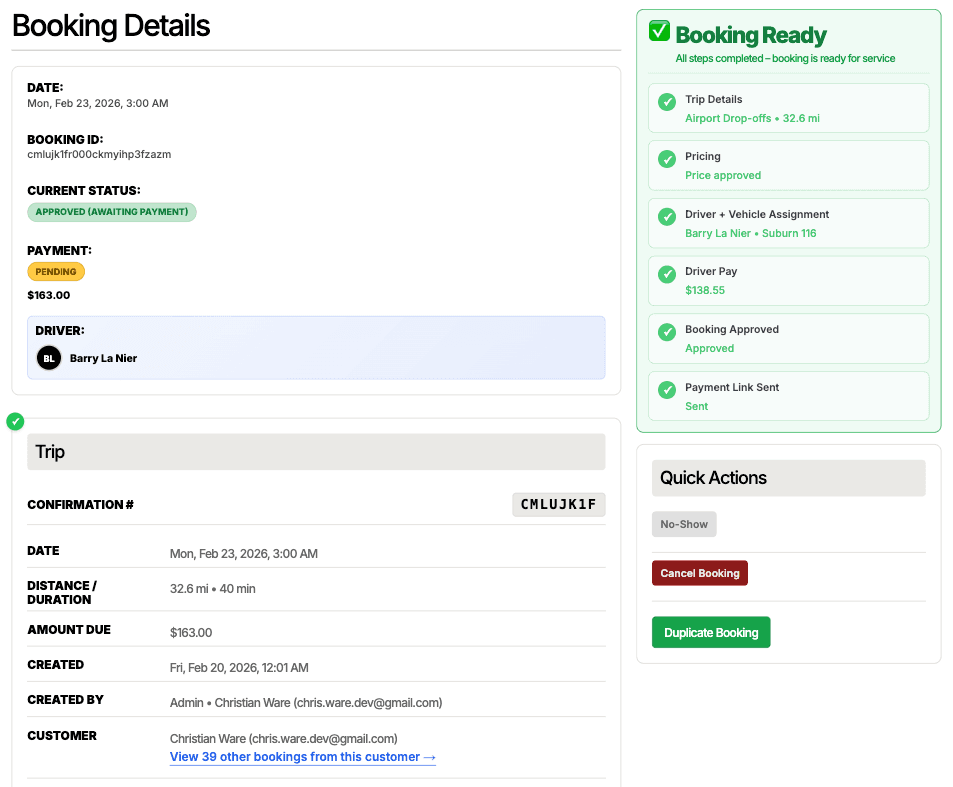Click the Trip section header

click(316, 452)
